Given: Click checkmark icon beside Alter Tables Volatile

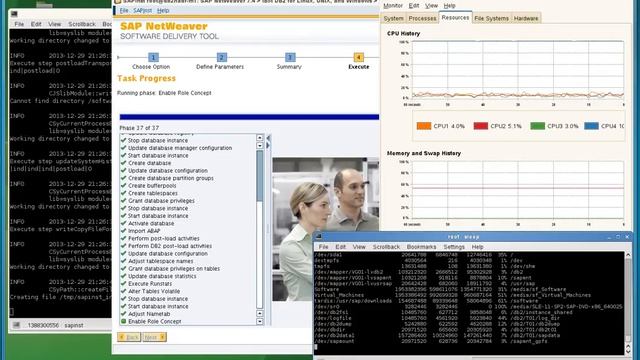Looking at the screenshot, I should (x=124, y=291).
